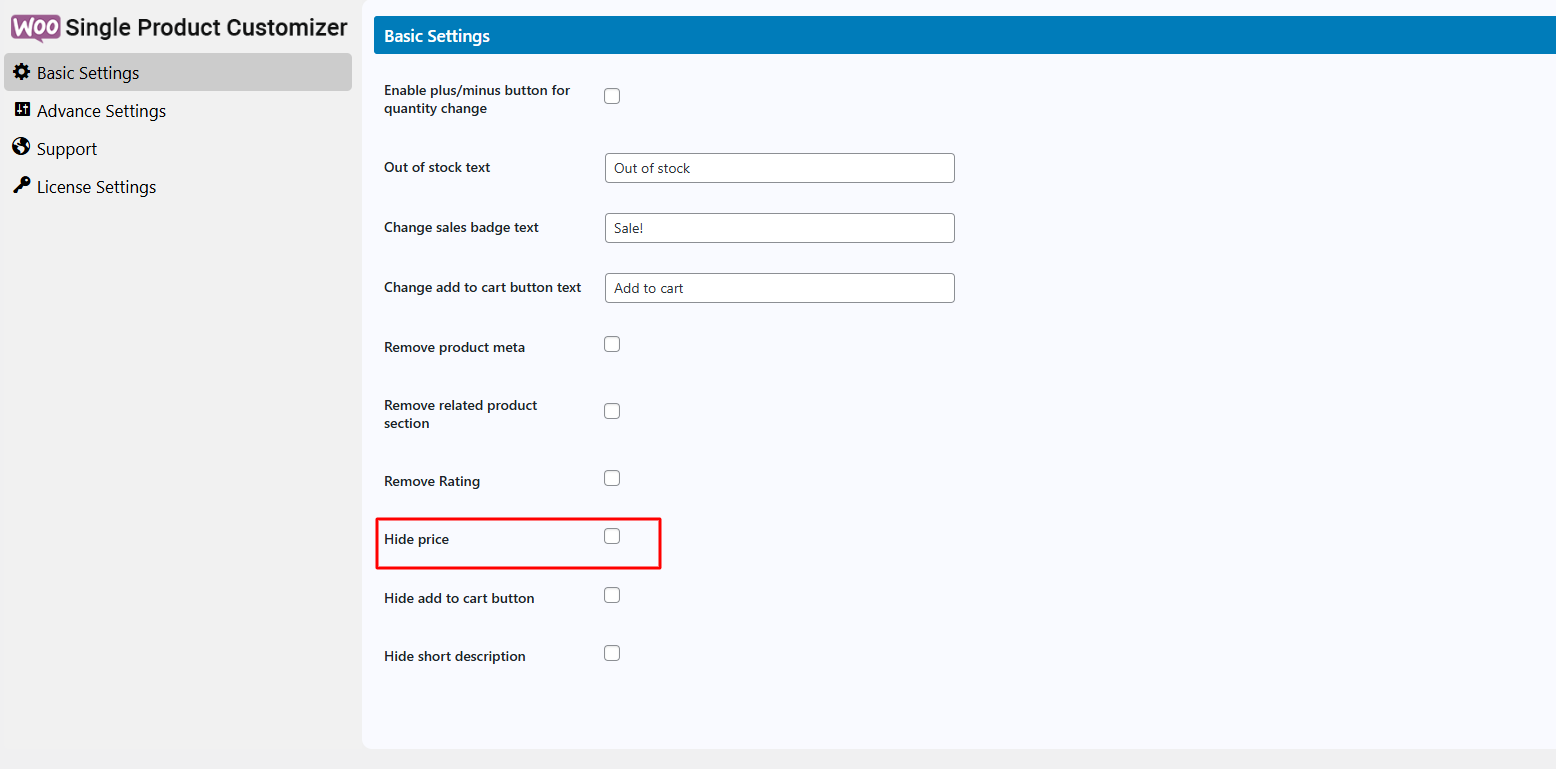Enable the Hide price checkbox

tap(612, 536)
